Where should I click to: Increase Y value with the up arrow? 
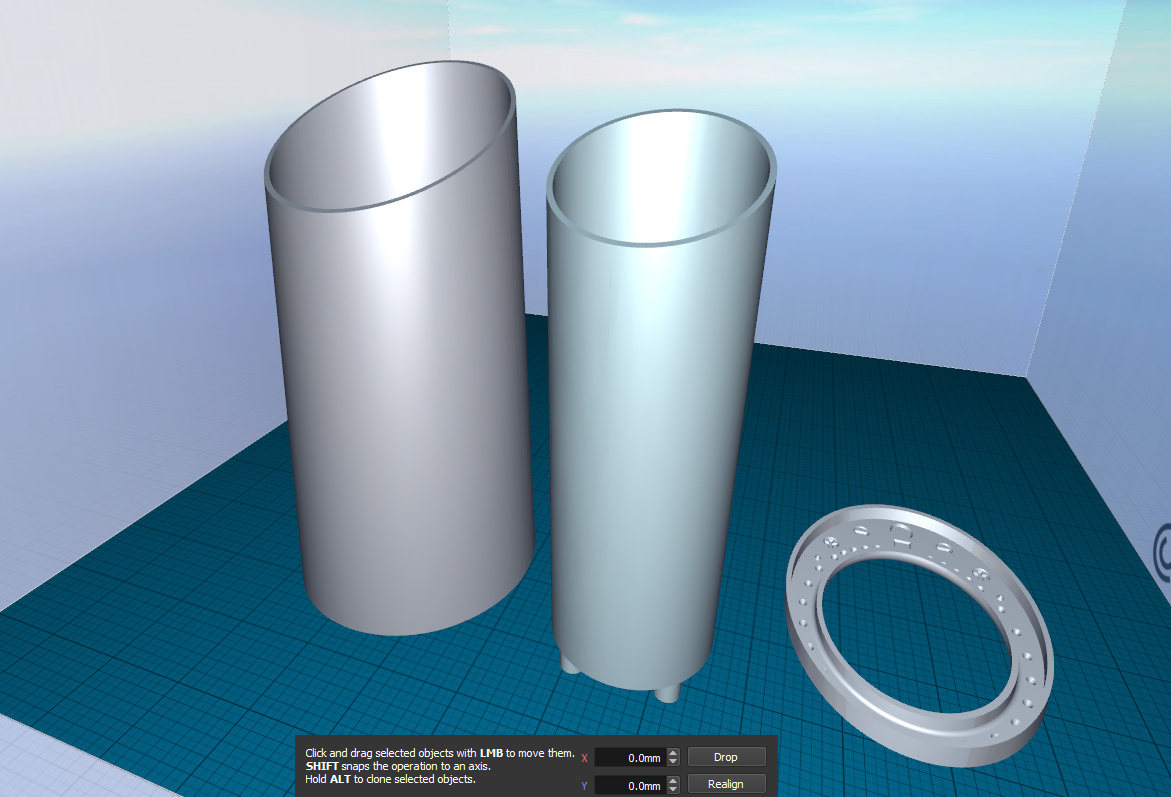pyautogui.click(x=673, y=781)
